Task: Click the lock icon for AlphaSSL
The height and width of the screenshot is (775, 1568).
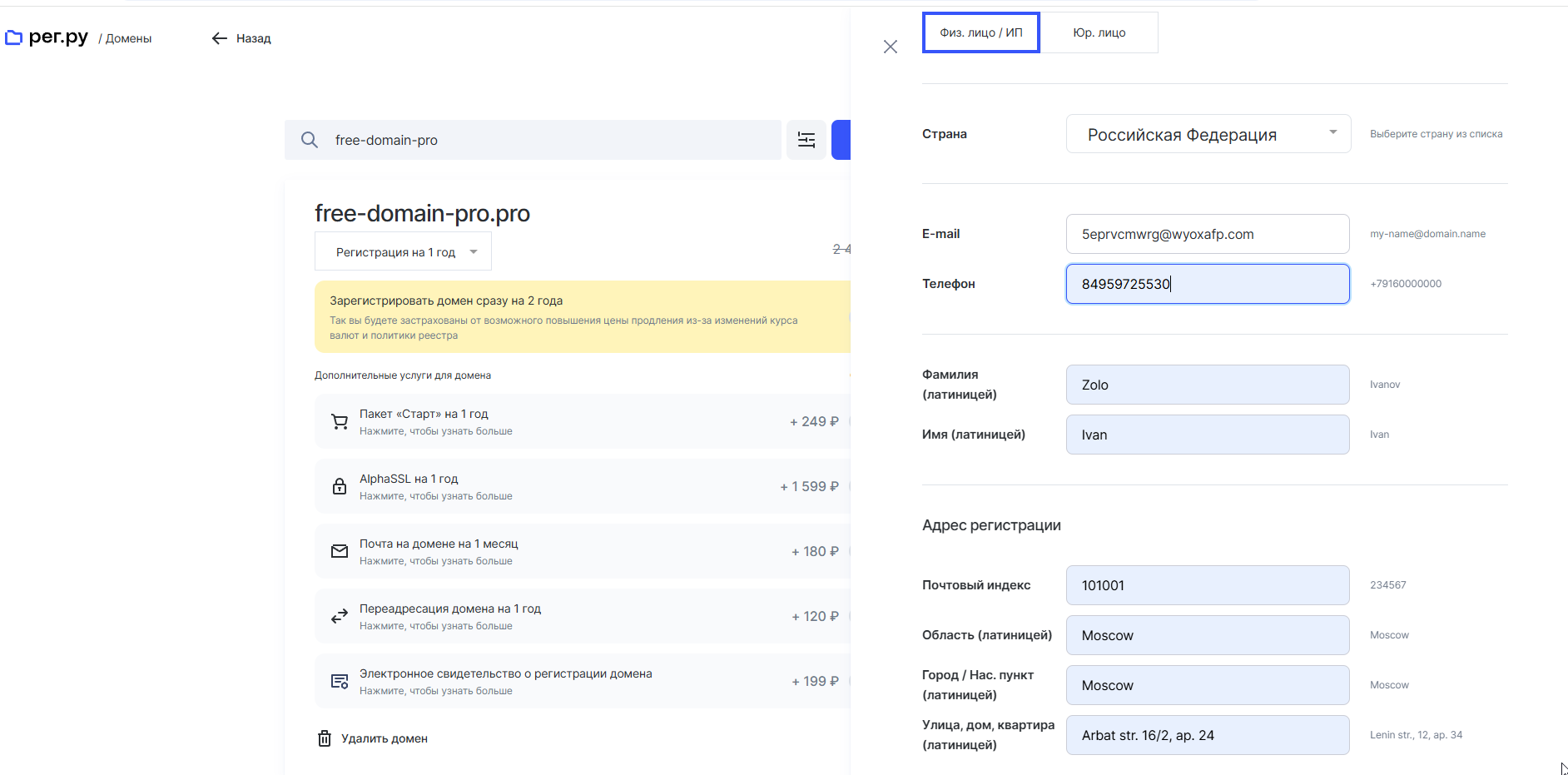Action: point(340,487)
